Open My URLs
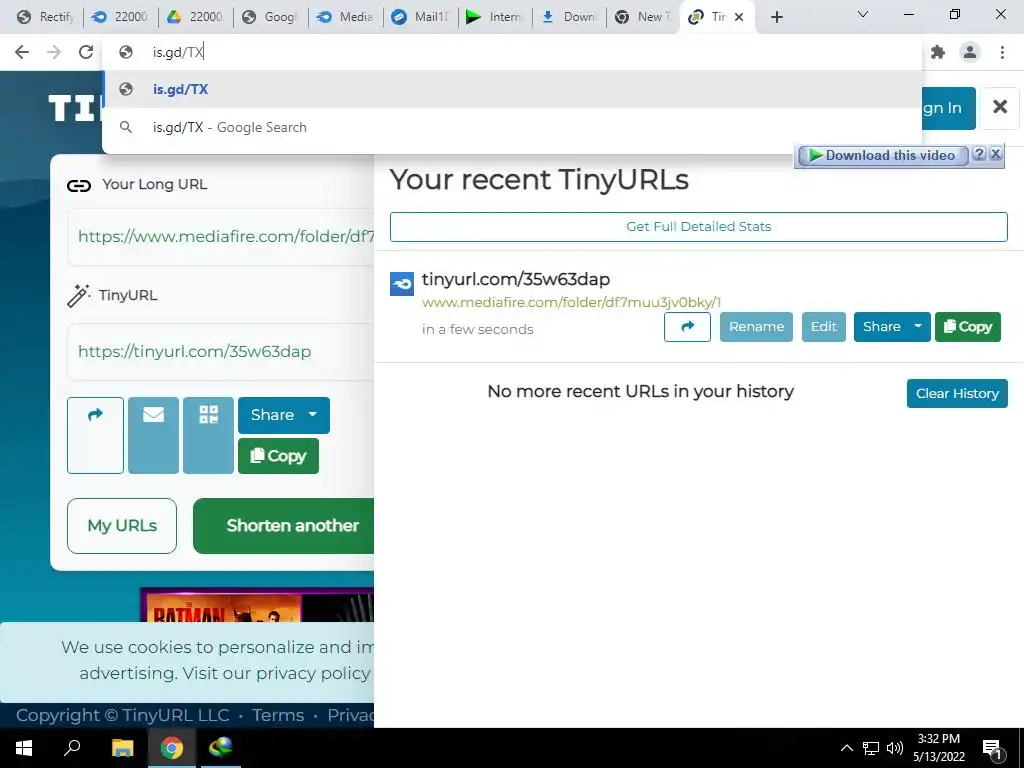1024x768 pixels. click(x=122, y=526)
